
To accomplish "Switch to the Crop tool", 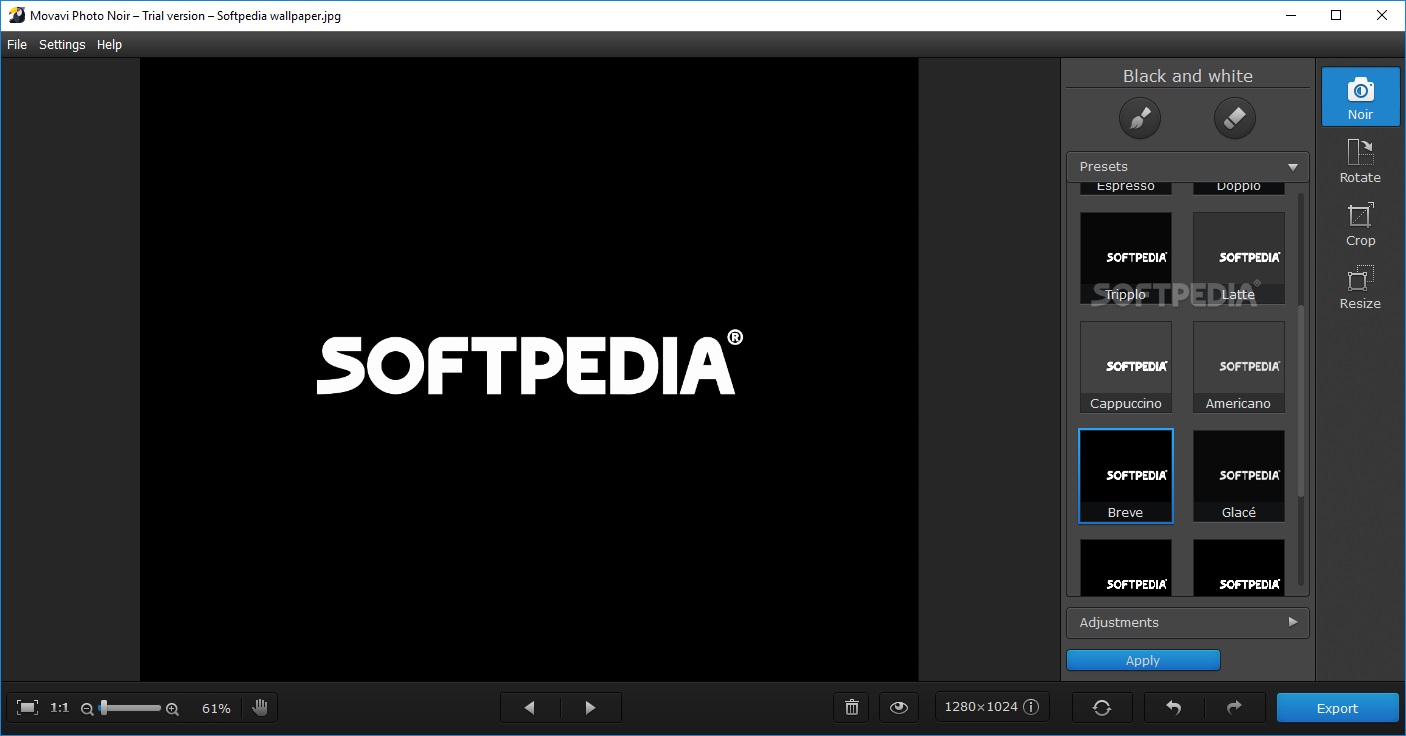I will pos(1360,224).
